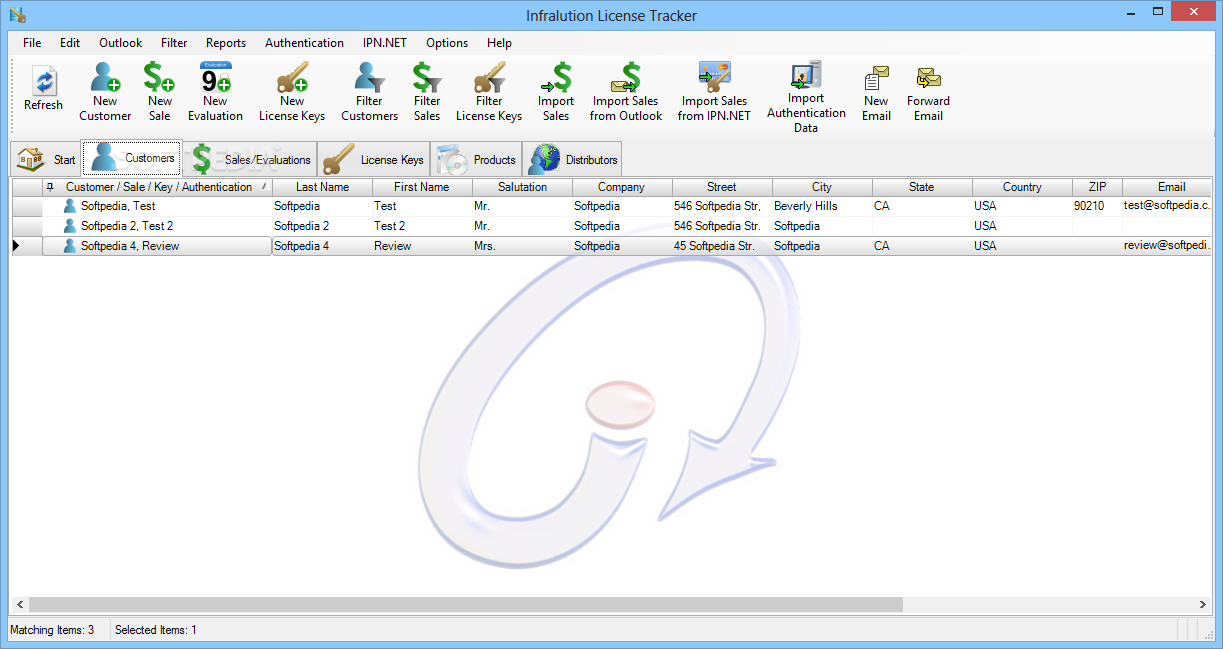Switch to the Sales/Evaluations tab
Viewport: 1223px width, 649px height.
(250, 159)
